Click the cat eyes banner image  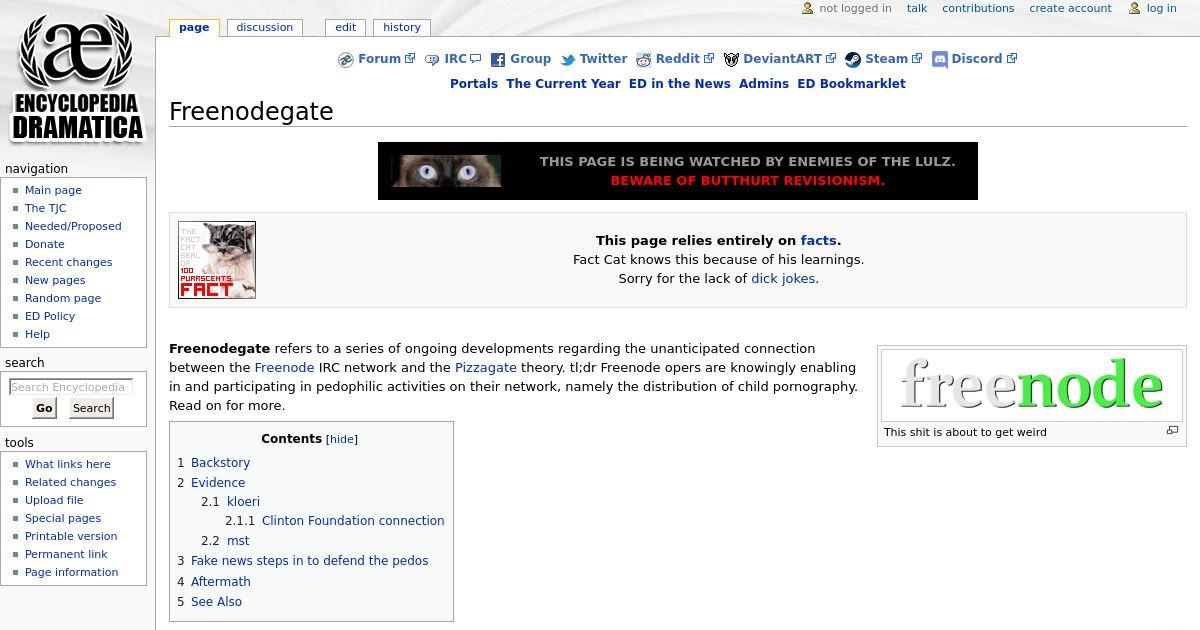[446, 171]
